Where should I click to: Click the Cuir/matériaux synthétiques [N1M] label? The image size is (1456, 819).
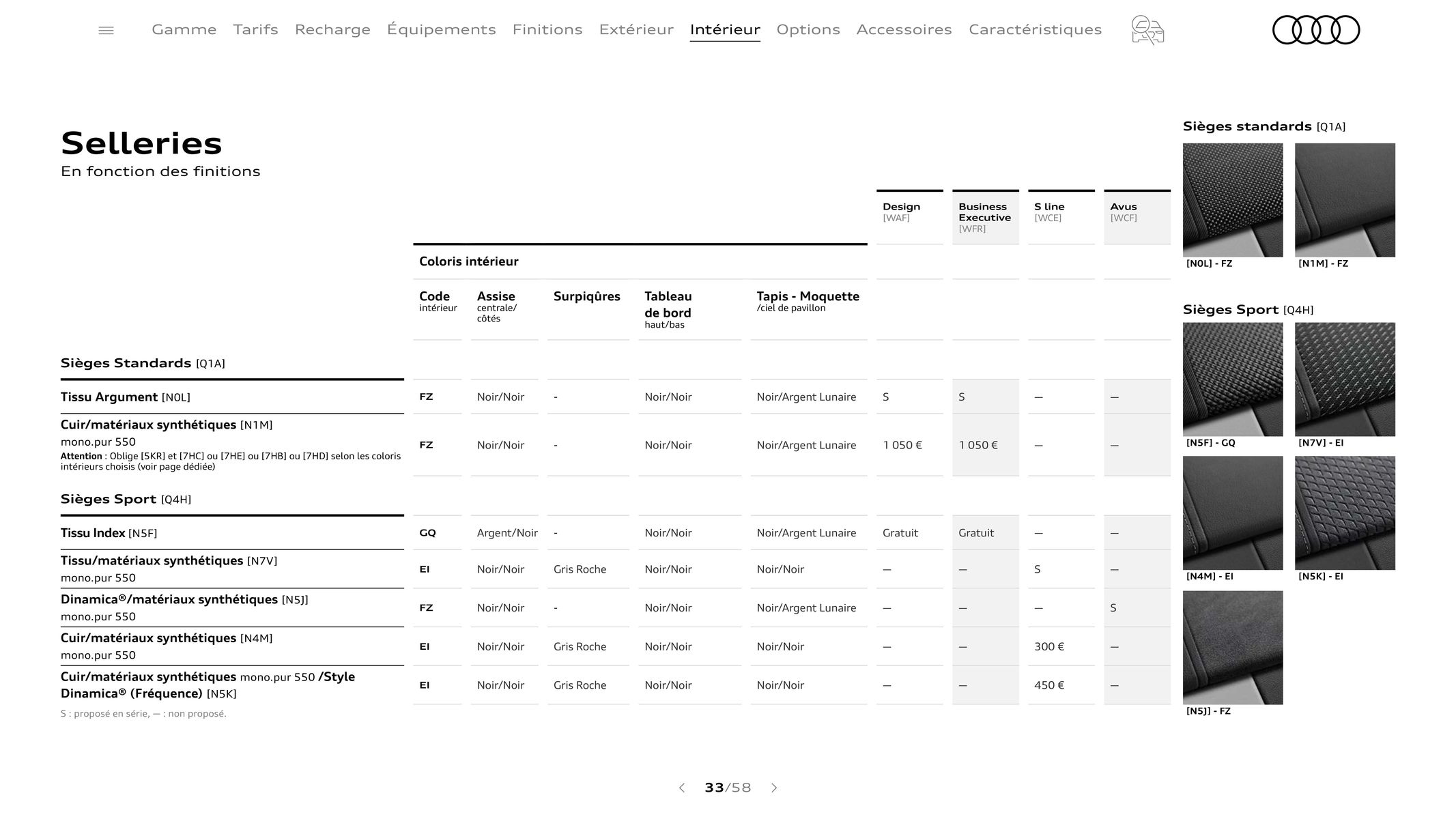(x=167, y=425)
